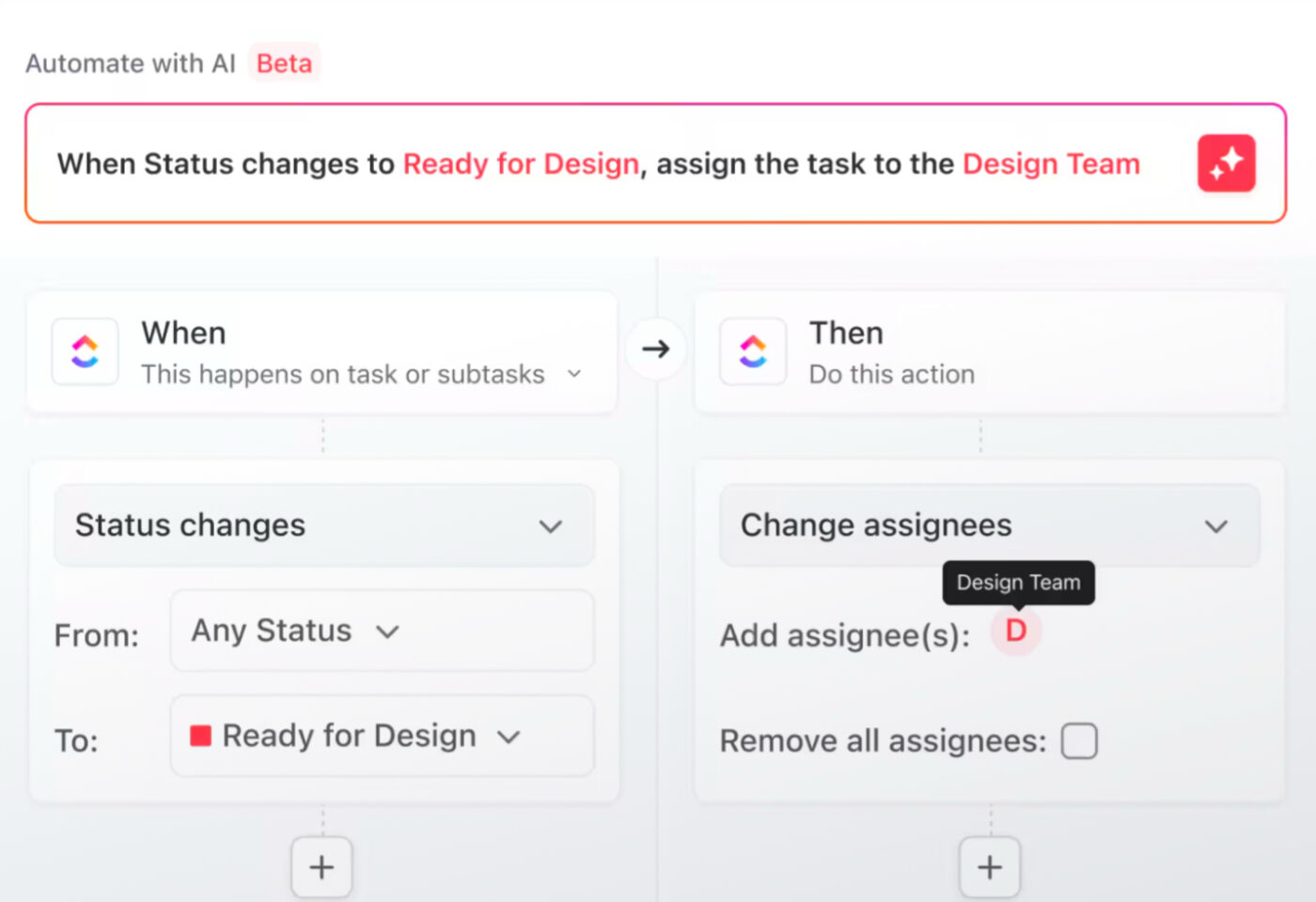This screenshot has width=1316, height=902.
Task: Click the Design Team tooltip label
Action: pos(1018,583)
